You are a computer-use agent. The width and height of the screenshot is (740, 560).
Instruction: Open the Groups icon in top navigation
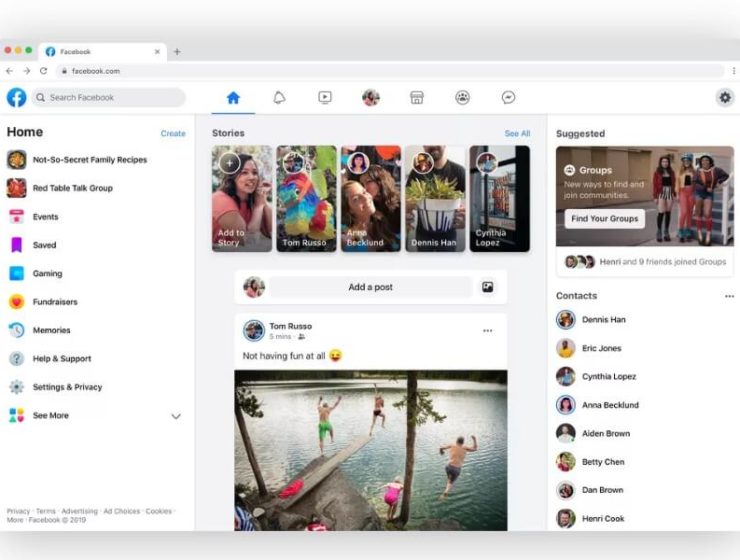coord(462,98)
